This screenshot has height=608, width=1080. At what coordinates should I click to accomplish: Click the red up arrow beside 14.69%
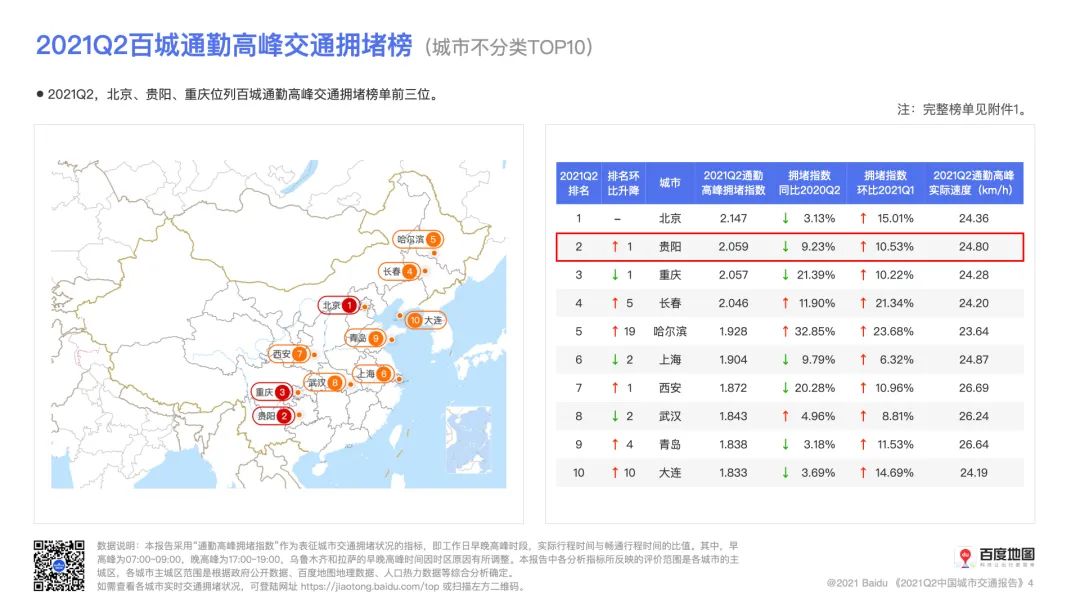862,472
